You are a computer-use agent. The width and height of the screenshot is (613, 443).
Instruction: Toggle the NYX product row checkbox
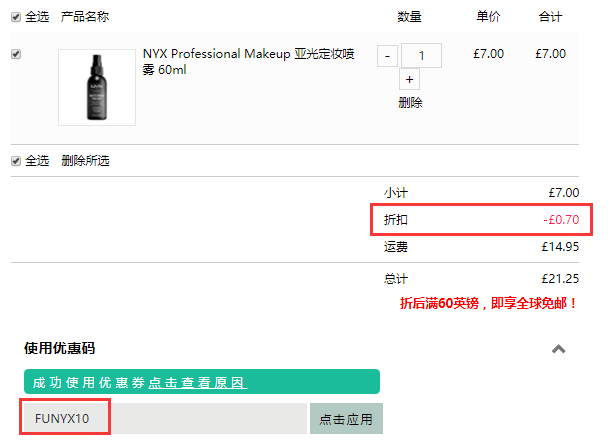(x=16, y=54)
